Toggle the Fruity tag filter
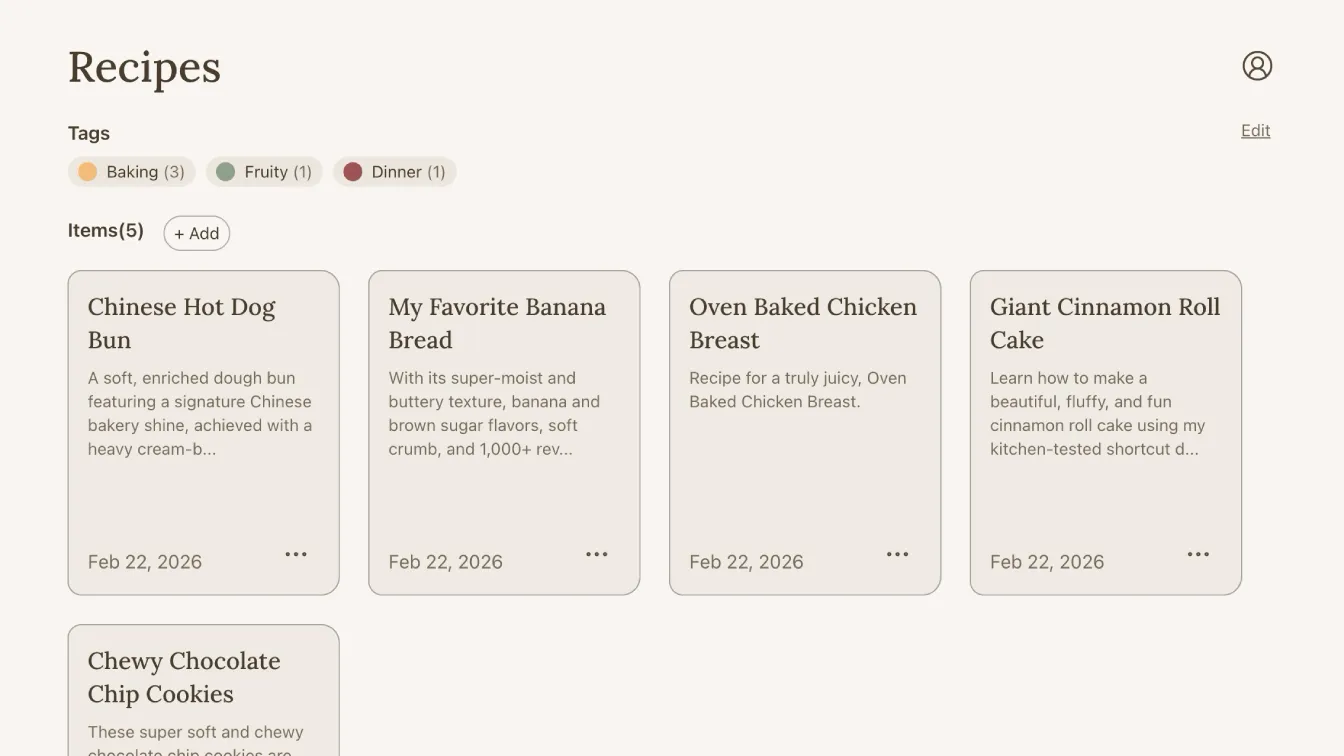 coord(264,171)
